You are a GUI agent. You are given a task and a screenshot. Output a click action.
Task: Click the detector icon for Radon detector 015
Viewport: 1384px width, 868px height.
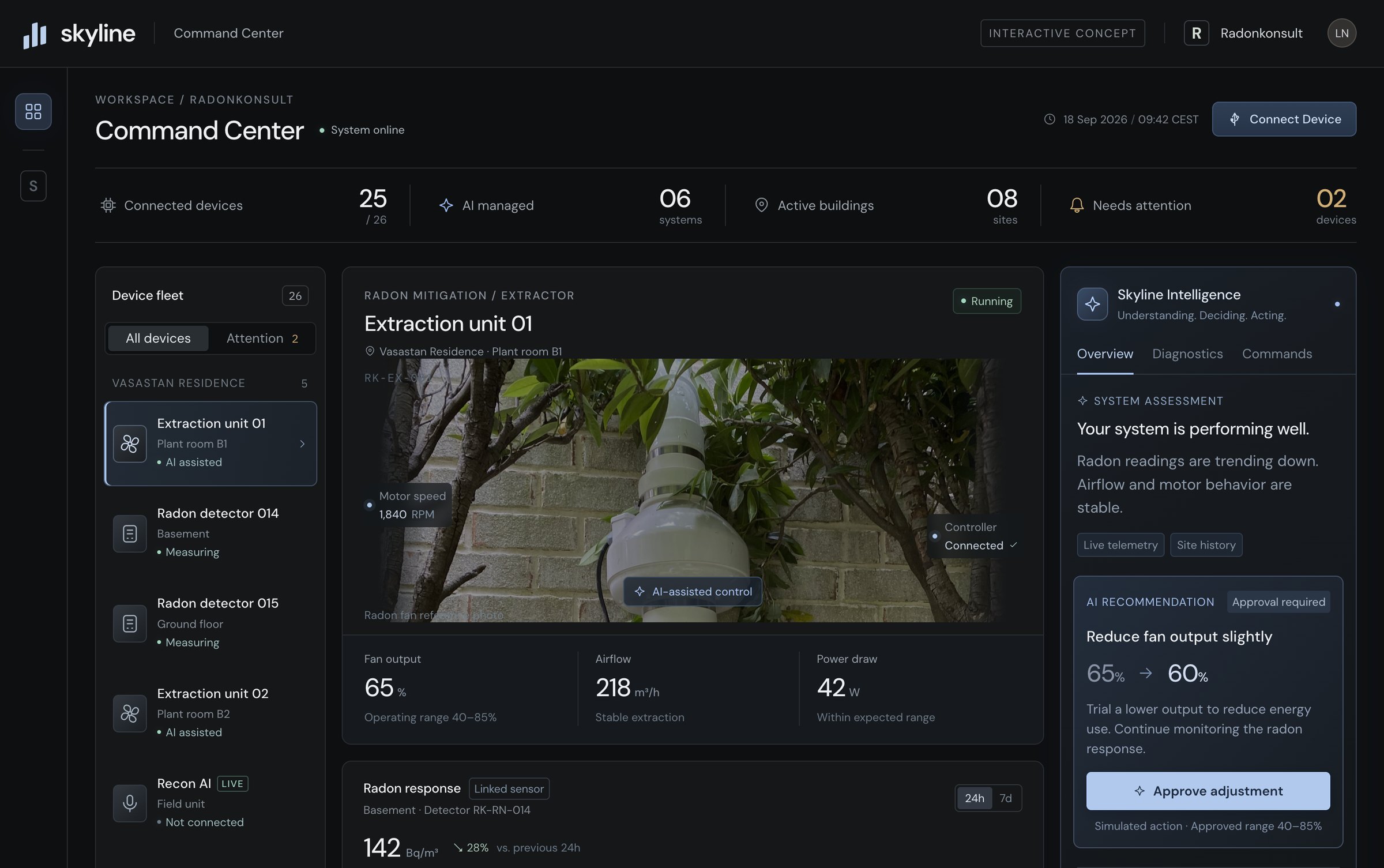pos(130,623)
